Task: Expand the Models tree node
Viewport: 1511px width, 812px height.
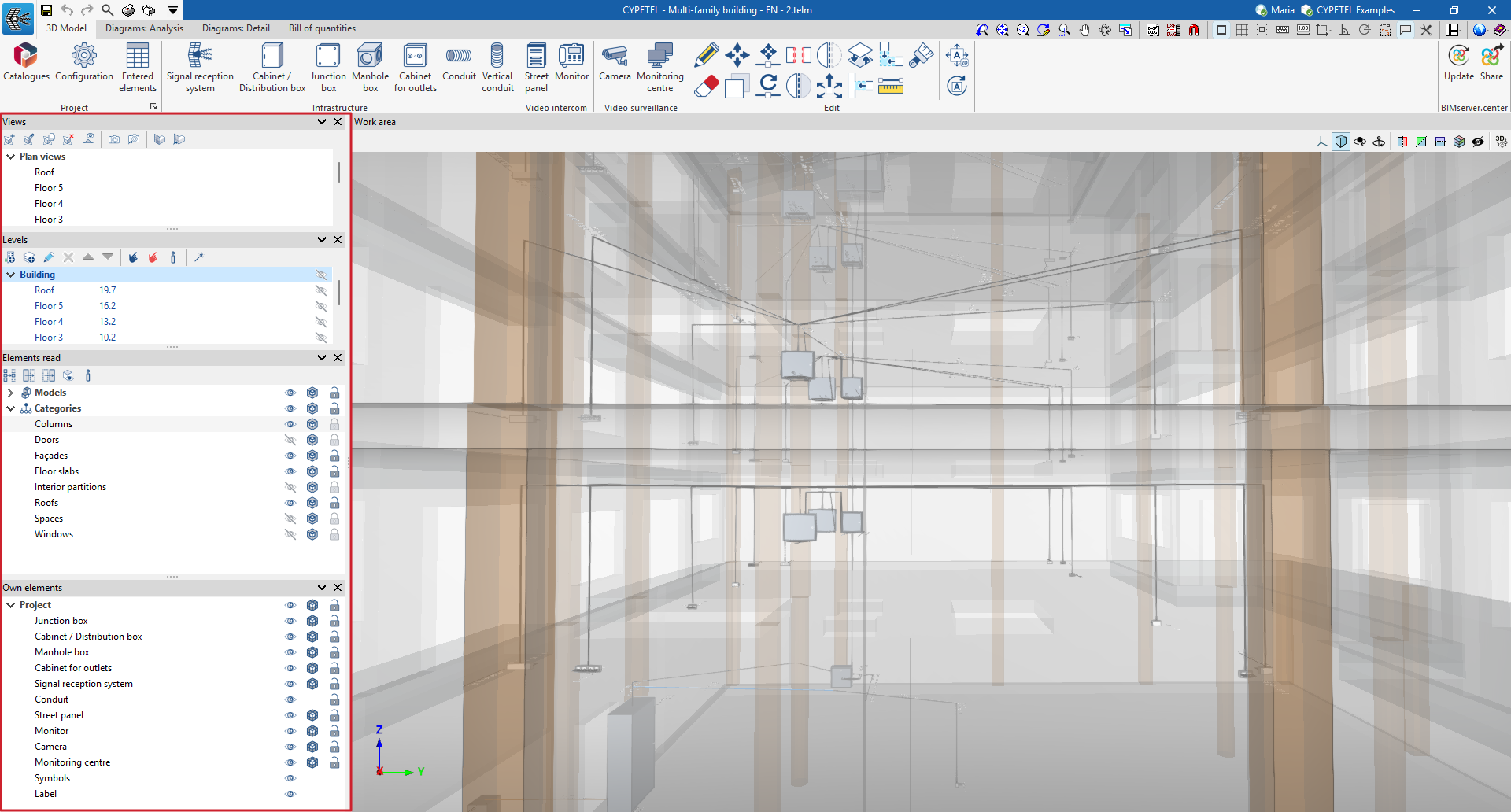Action: 11,393
